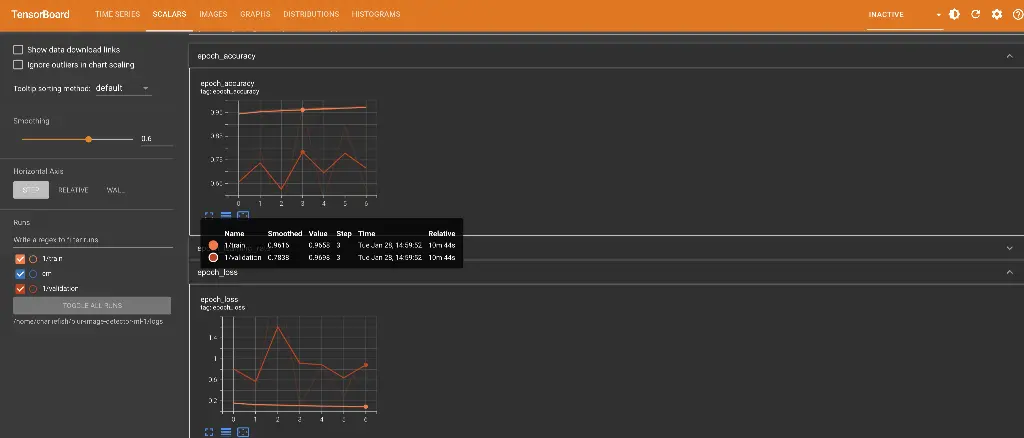Open the TensorBoard settings gear
The image size is (1024, 438).
[x=996, y=15]
